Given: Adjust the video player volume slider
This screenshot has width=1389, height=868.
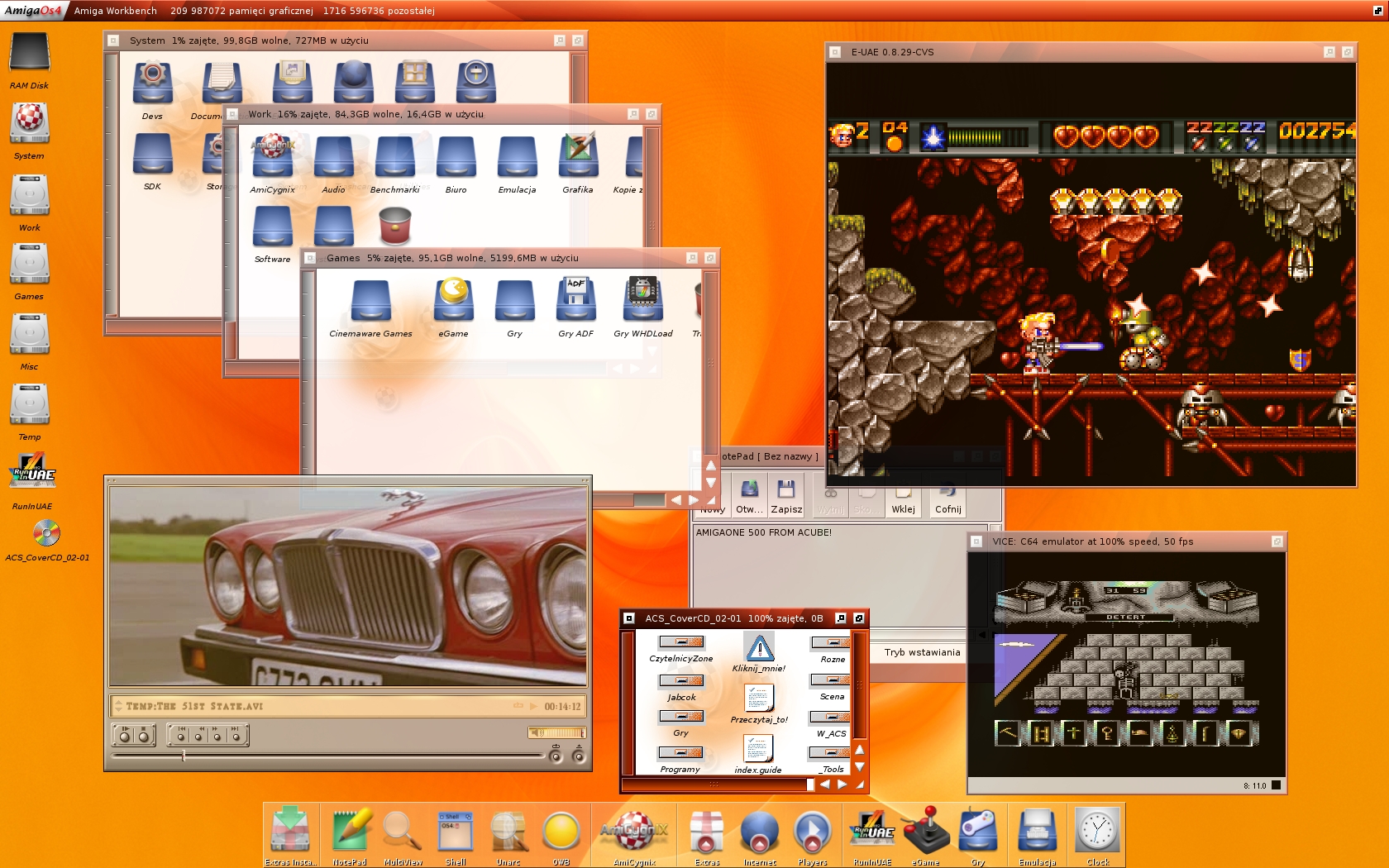Looking at the screenshot, I should pos(557,732).
